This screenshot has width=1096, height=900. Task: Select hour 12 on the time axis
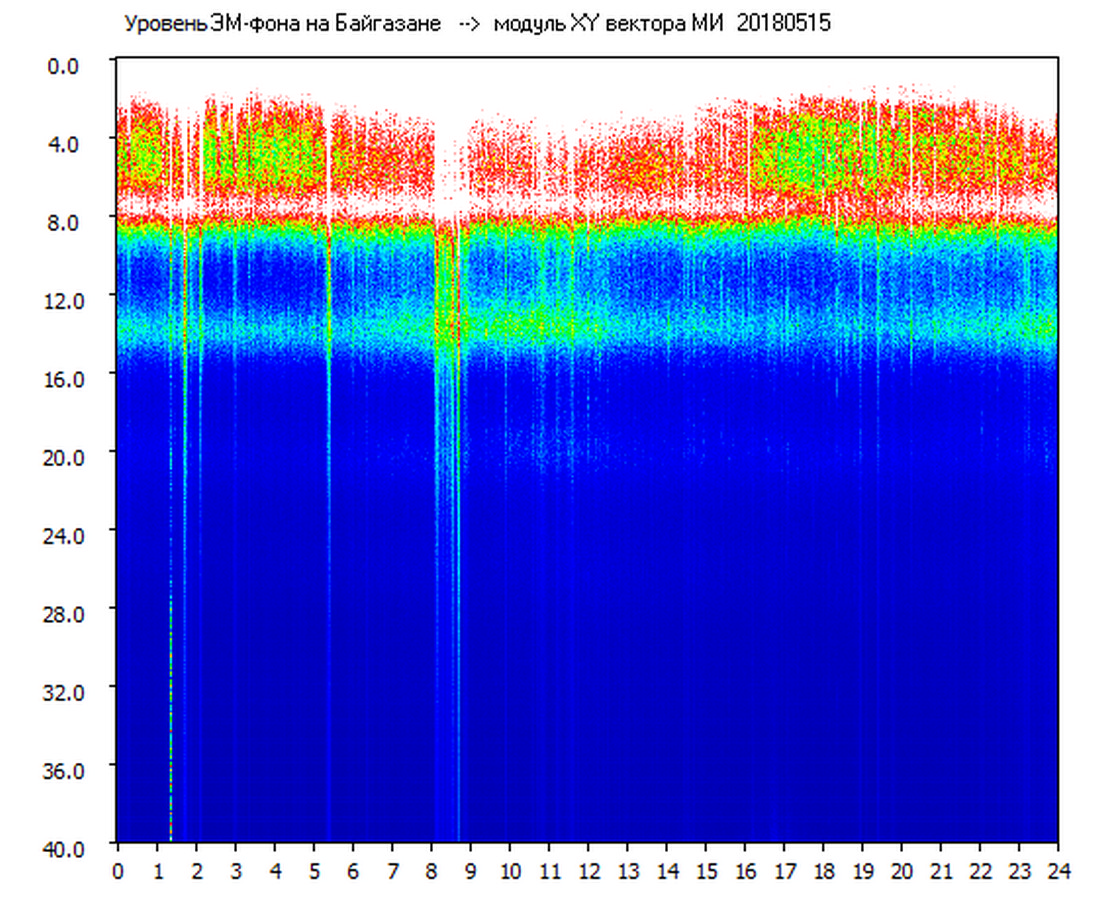pyautogui.click(x=588, y=871)
